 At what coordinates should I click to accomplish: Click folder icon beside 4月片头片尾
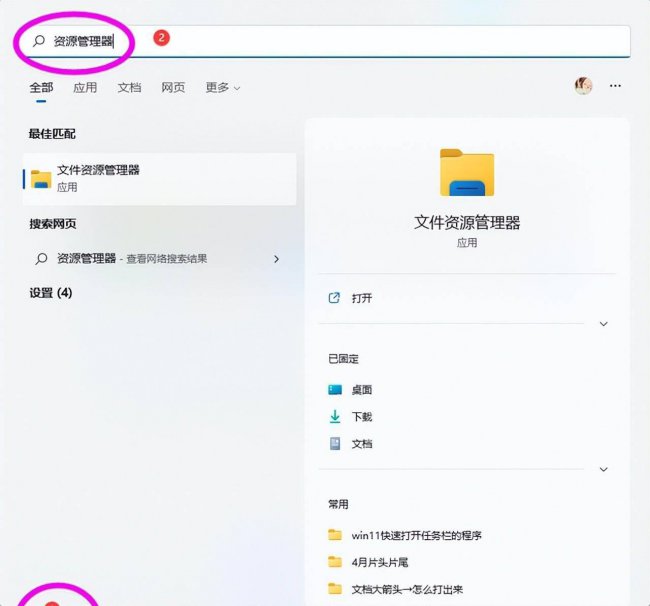(335, 562)
